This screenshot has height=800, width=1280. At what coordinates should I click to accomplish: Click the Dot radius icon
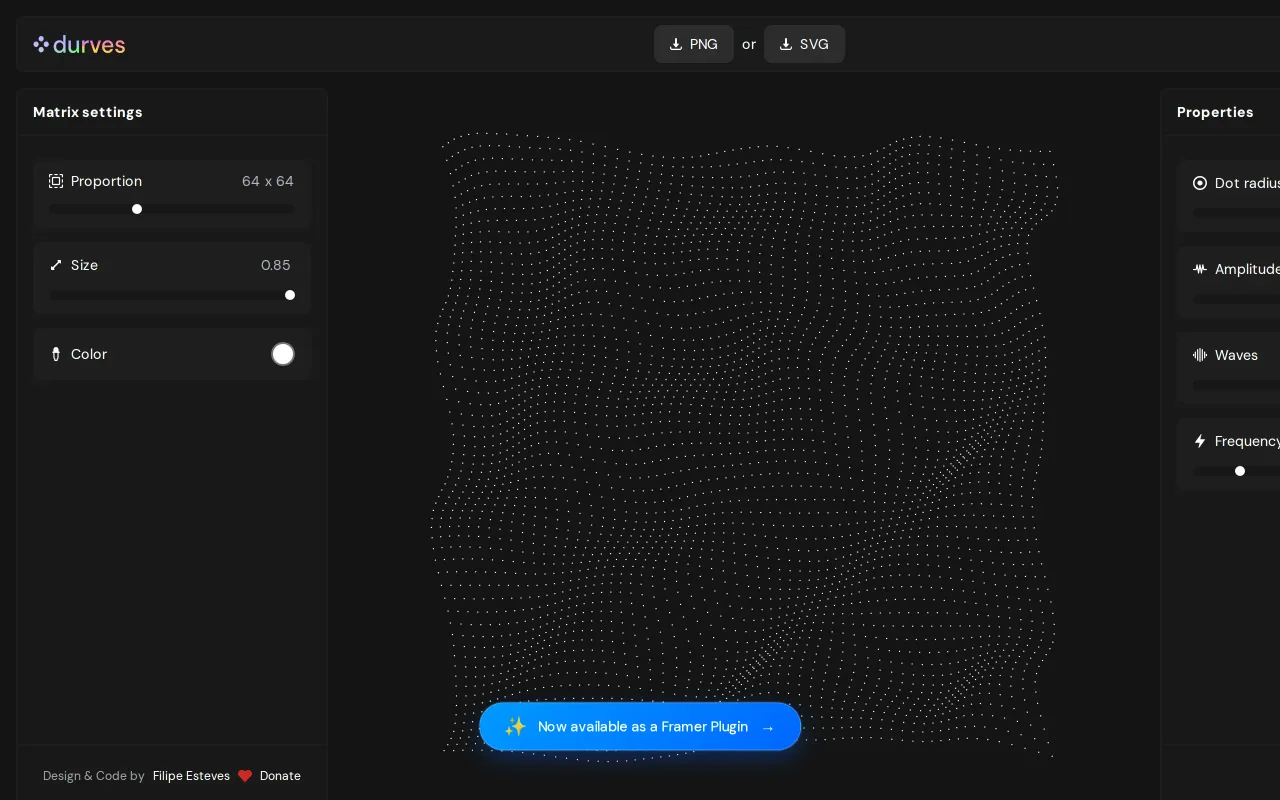pos(1200,183)
